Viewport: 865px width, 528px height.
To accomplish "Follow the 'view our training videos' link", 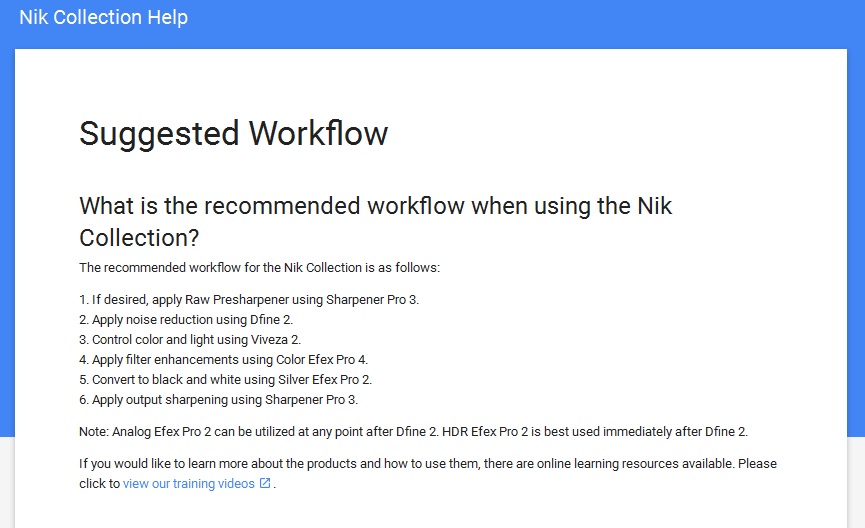I will (189, 483).
